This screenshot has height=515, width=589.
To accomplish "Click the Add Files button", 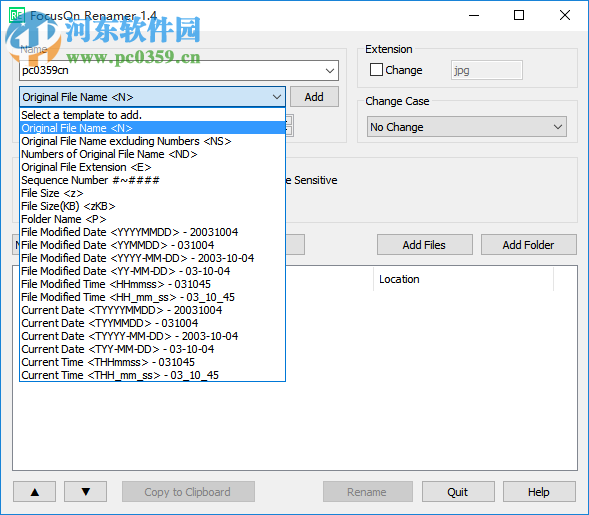I will point(424,245).
